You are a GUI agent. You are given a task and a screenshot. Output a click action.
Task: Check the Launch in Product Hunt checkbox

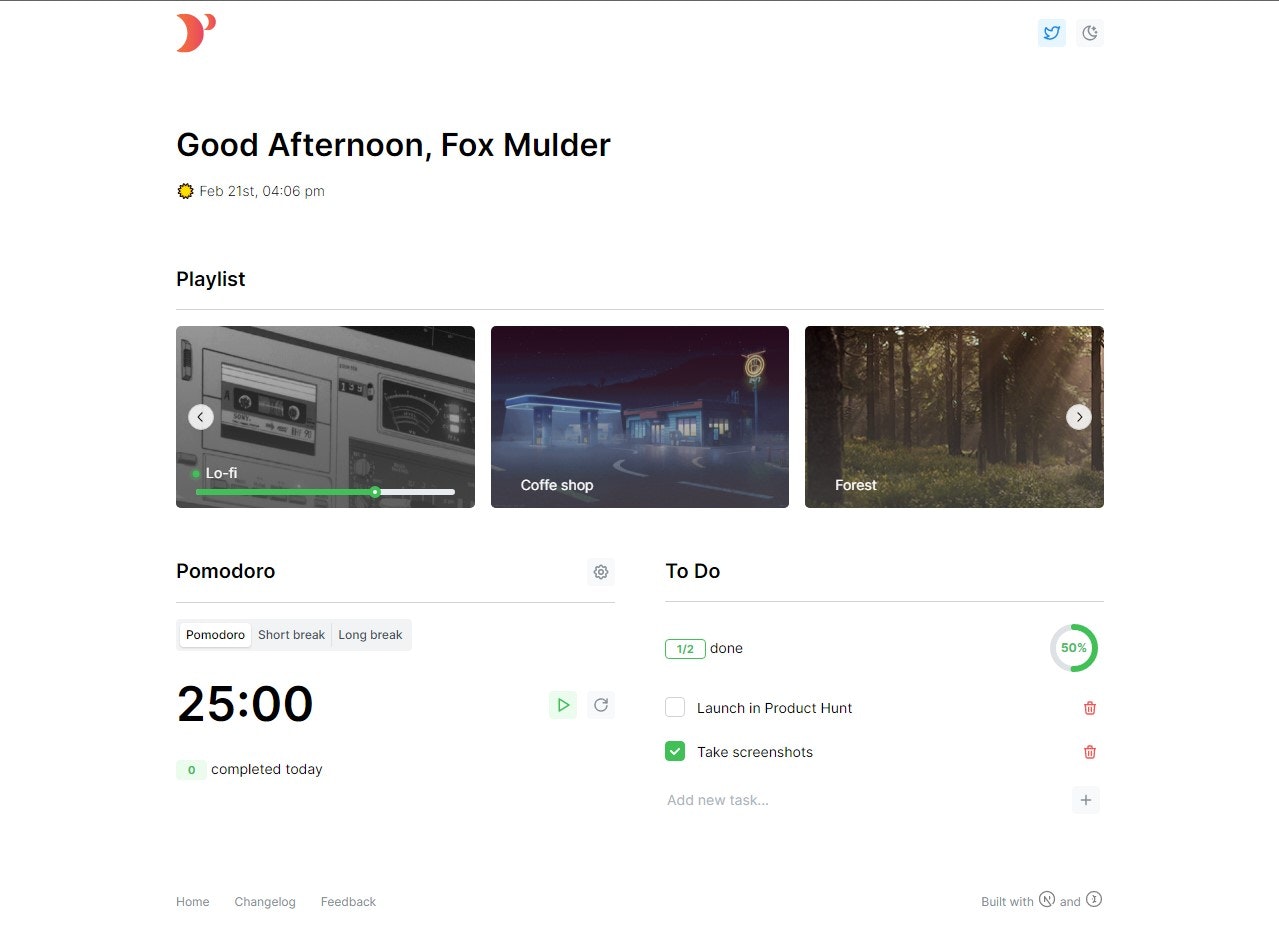click(675, 708)
